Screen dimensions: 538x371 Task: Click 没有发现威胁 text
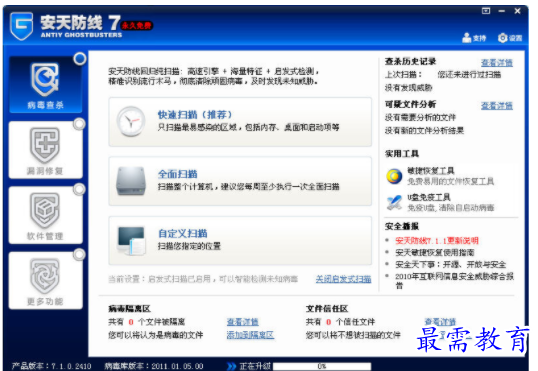coord(408,88)
